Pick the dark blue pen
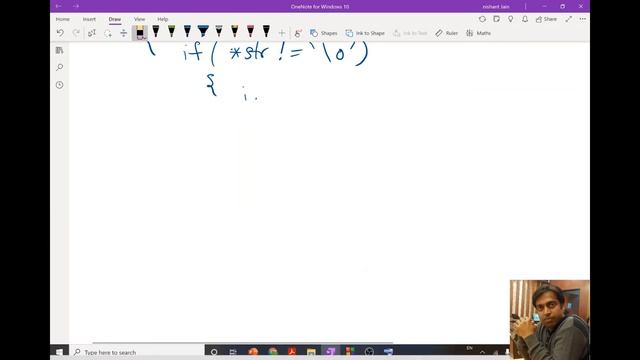 [x=187, y=31]
